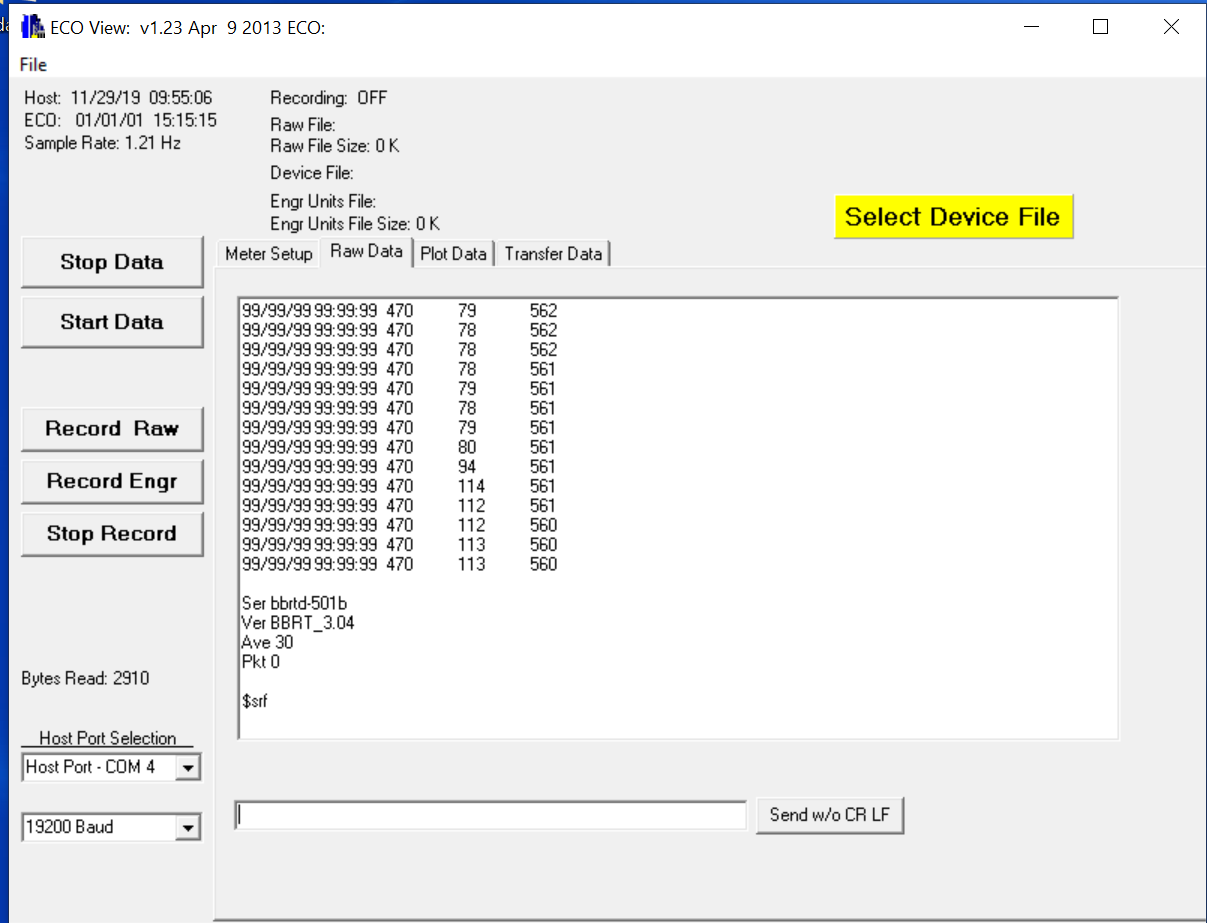Click the command text input field
The height and width of the screenshot is (923, 1207).
[490, 816]
